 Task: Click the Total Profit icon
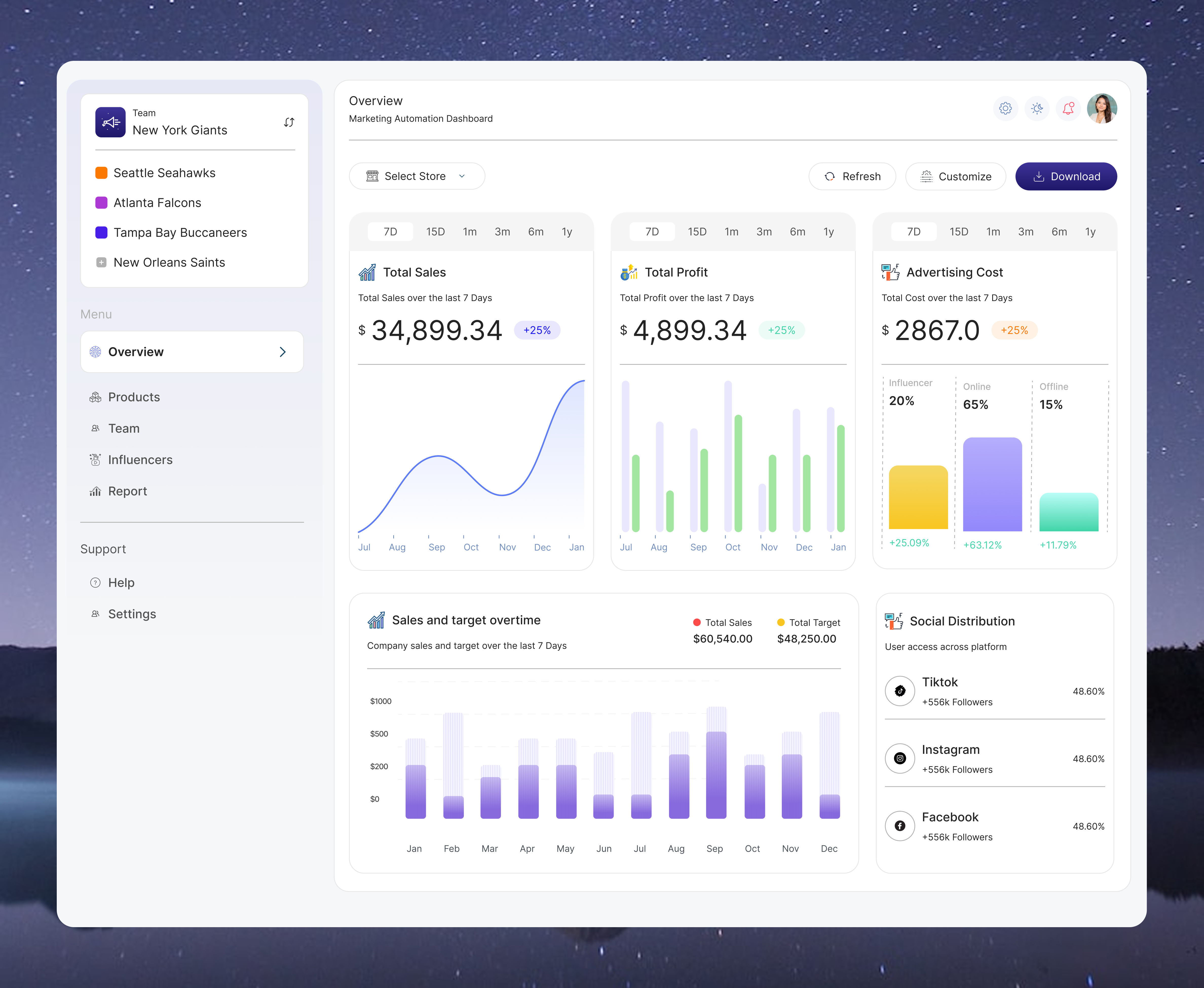pos(629,272)
